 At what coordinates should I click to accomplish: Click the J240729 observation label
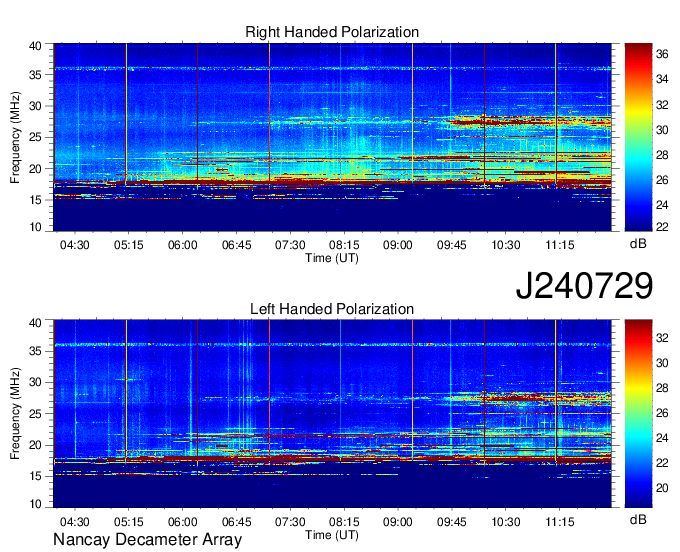coord(584,285)
